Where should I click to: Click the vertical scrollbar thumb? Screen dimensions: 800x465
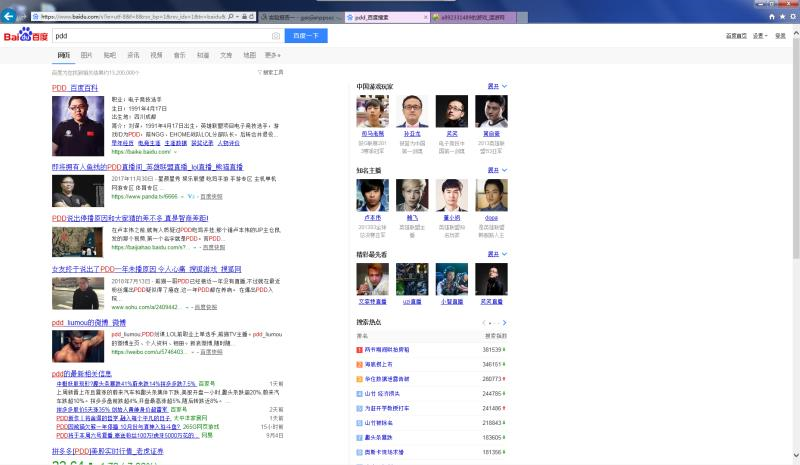[796, 148]
